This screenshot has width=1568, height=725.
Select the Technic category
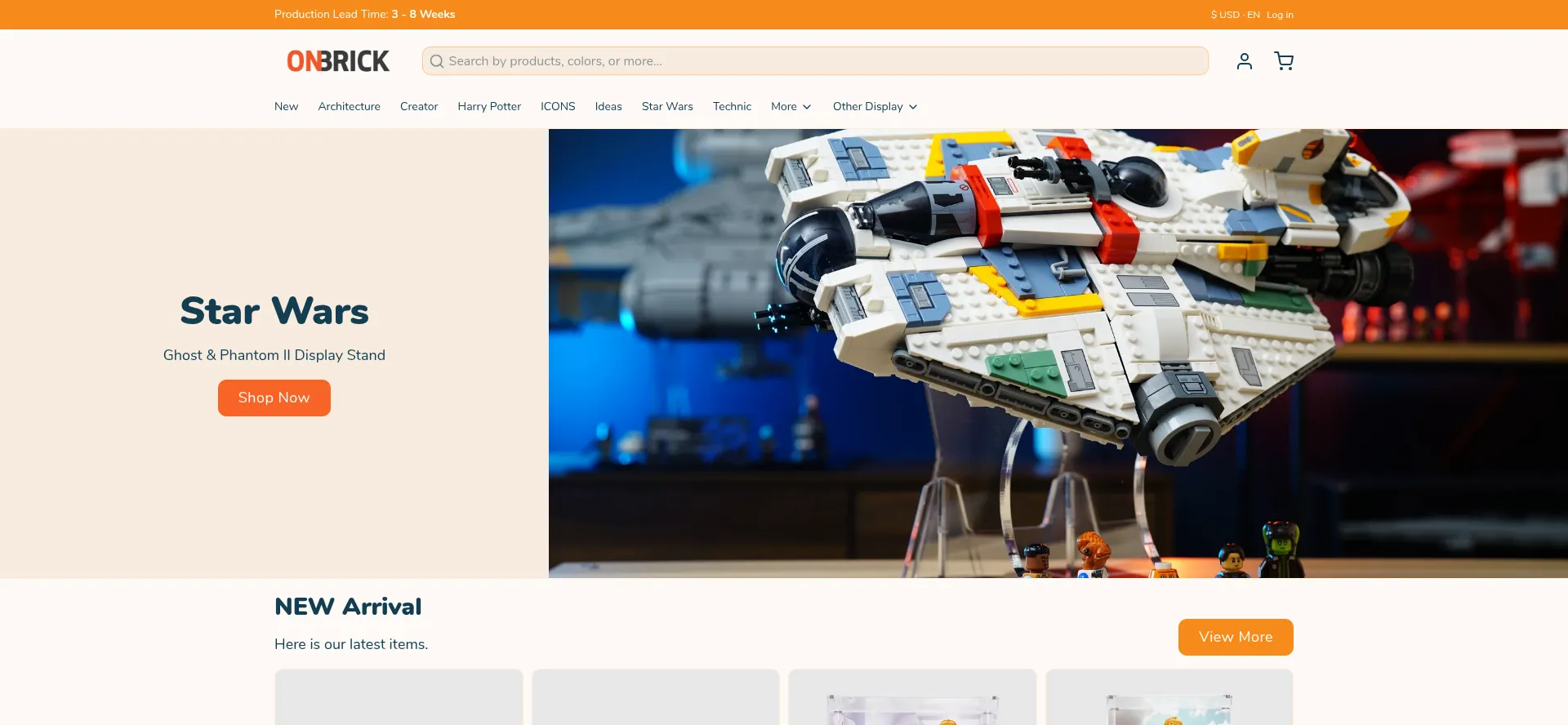[x=732, y=107]
